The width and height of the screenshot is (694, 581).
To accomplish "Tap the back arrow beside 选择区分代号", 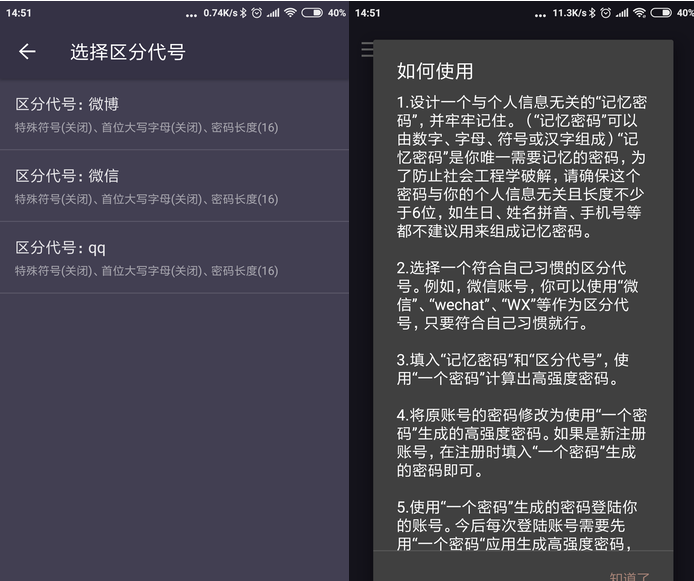I will coord(27,52).
